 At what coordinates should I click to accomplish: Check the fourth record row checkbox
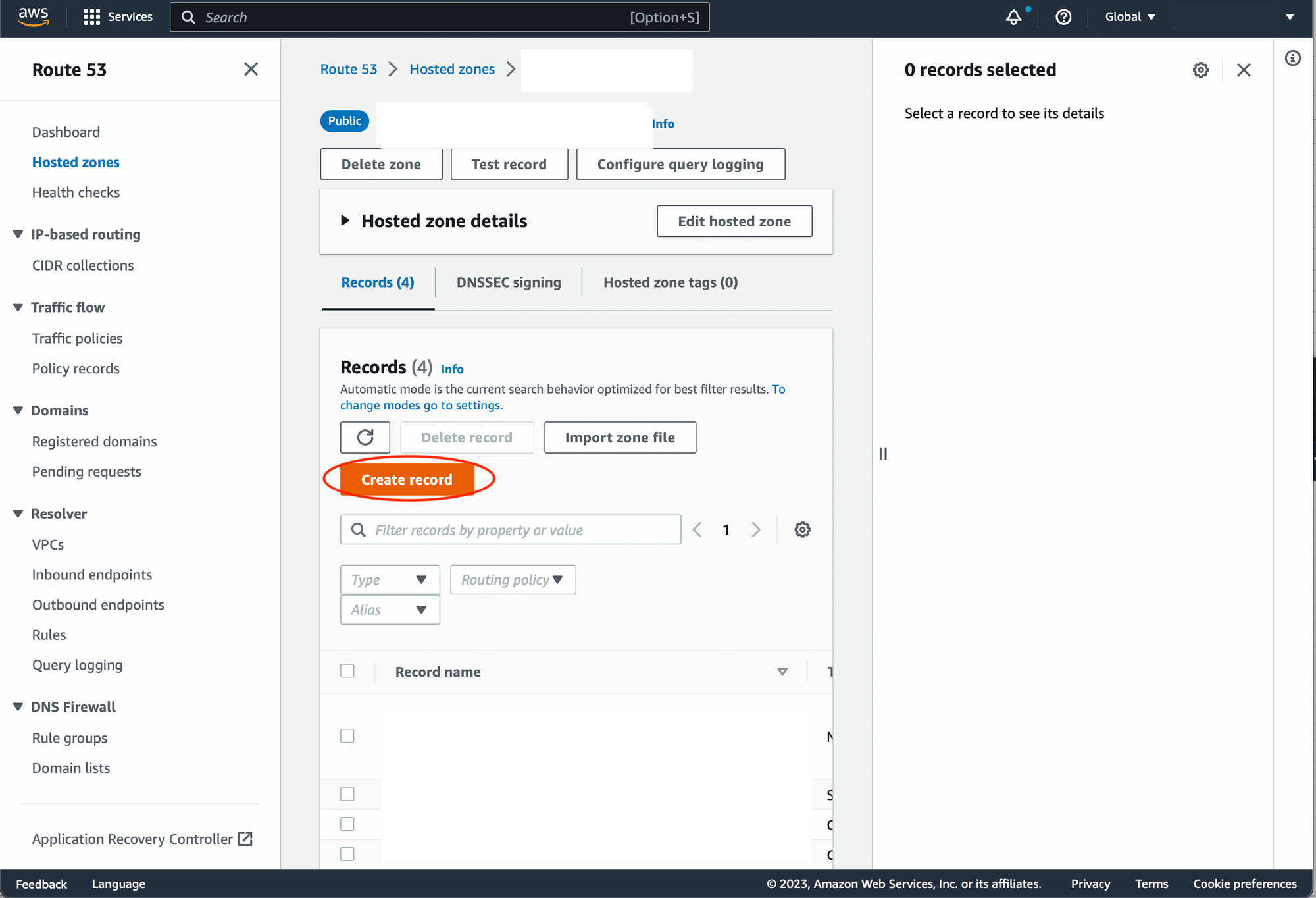(x=347, y=854)
